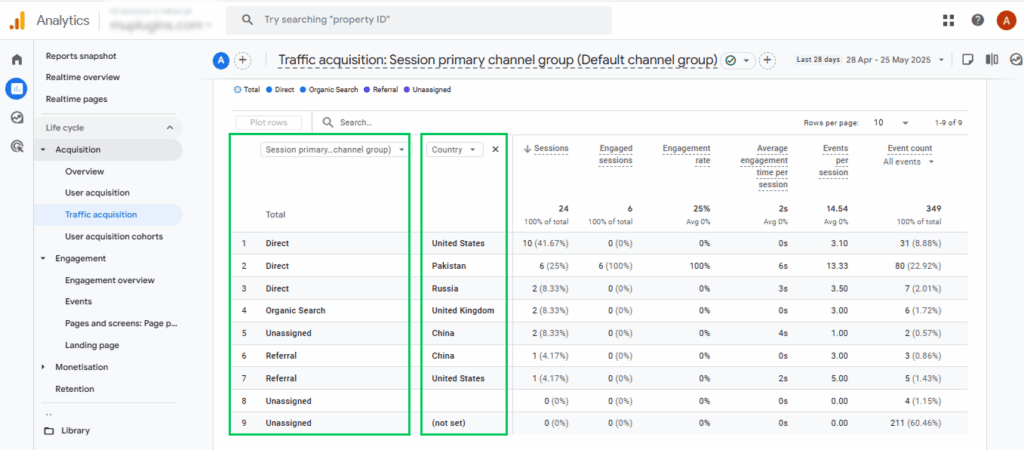Open User acquisition report
Screen dimensions: 1024x450
97,193
